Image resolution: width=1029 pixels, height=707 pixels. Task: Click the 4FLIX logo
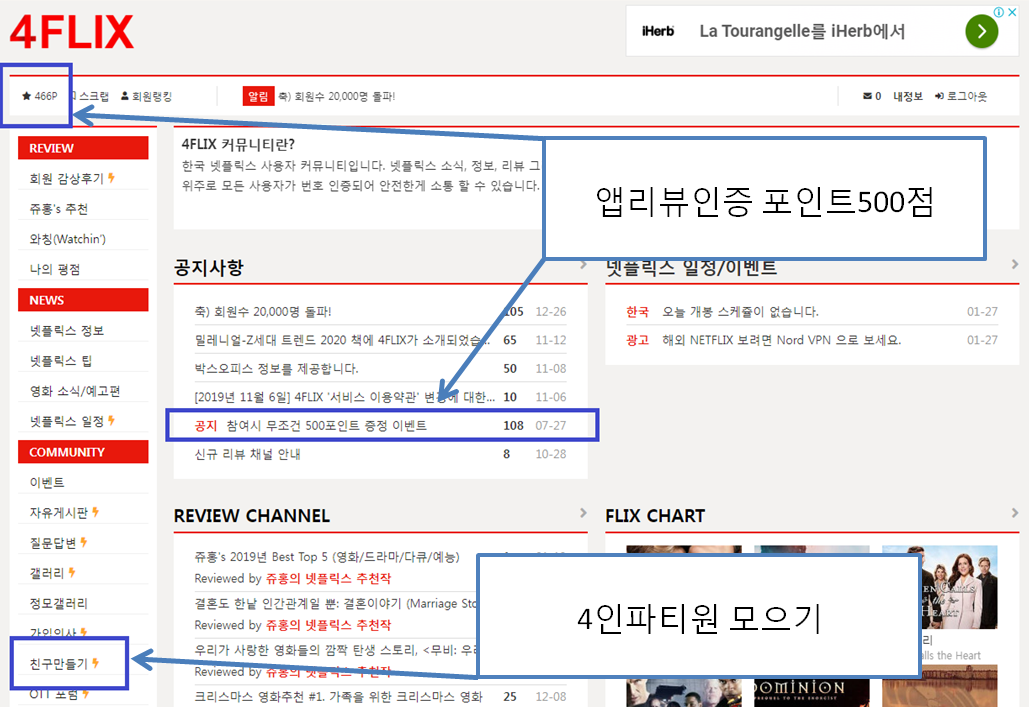[x=72, y=32]
